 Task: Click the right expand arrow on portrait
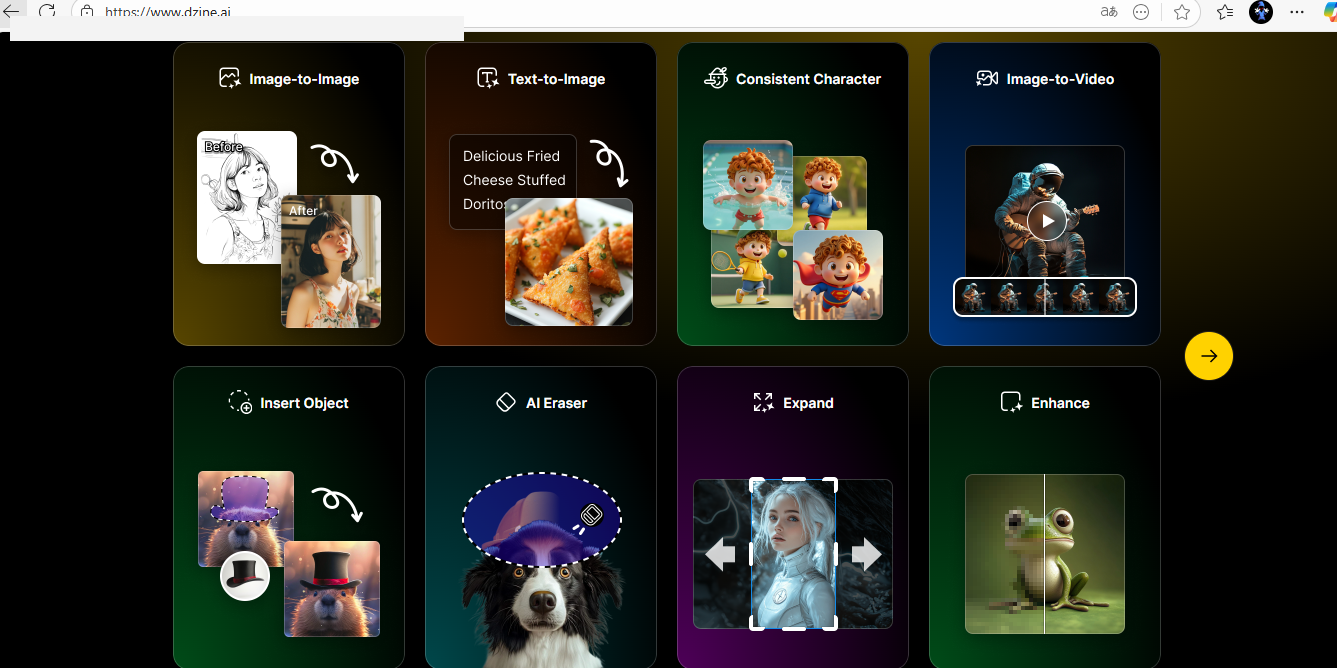coord(866,553)
